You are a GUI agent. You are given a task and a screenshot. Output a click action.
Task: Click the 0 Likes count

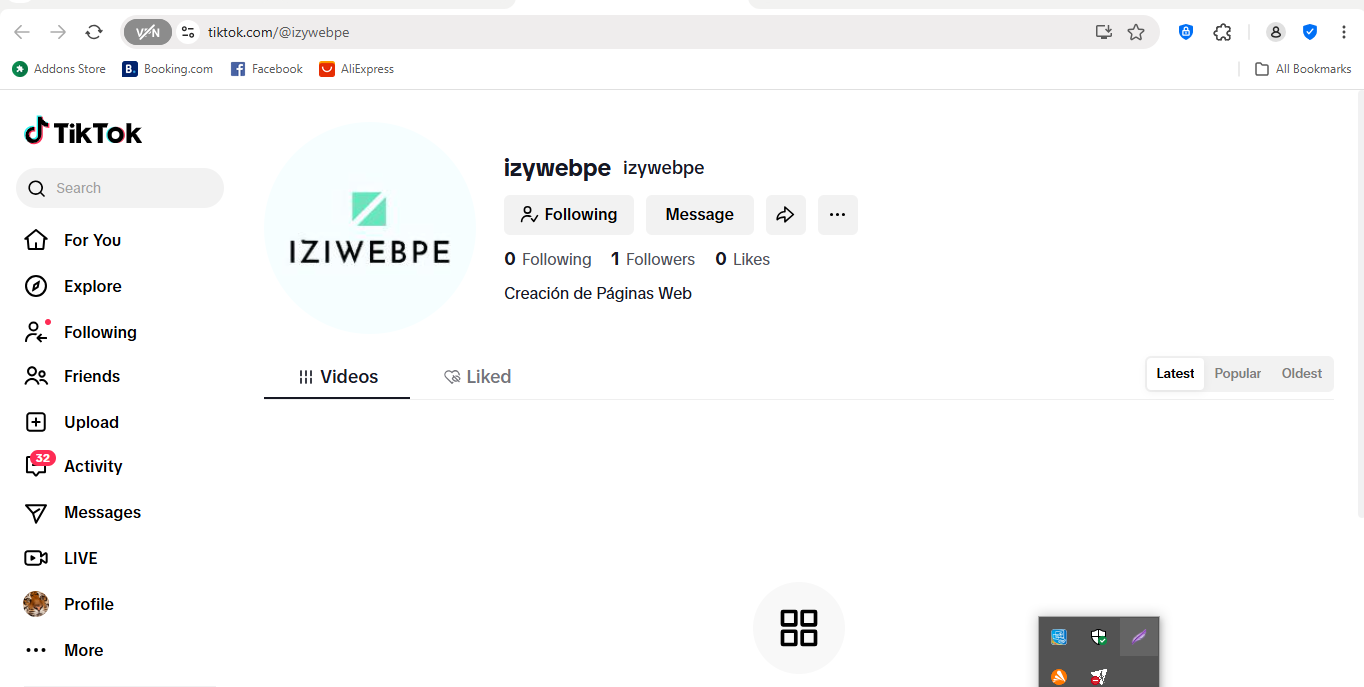tap(743, 259)
